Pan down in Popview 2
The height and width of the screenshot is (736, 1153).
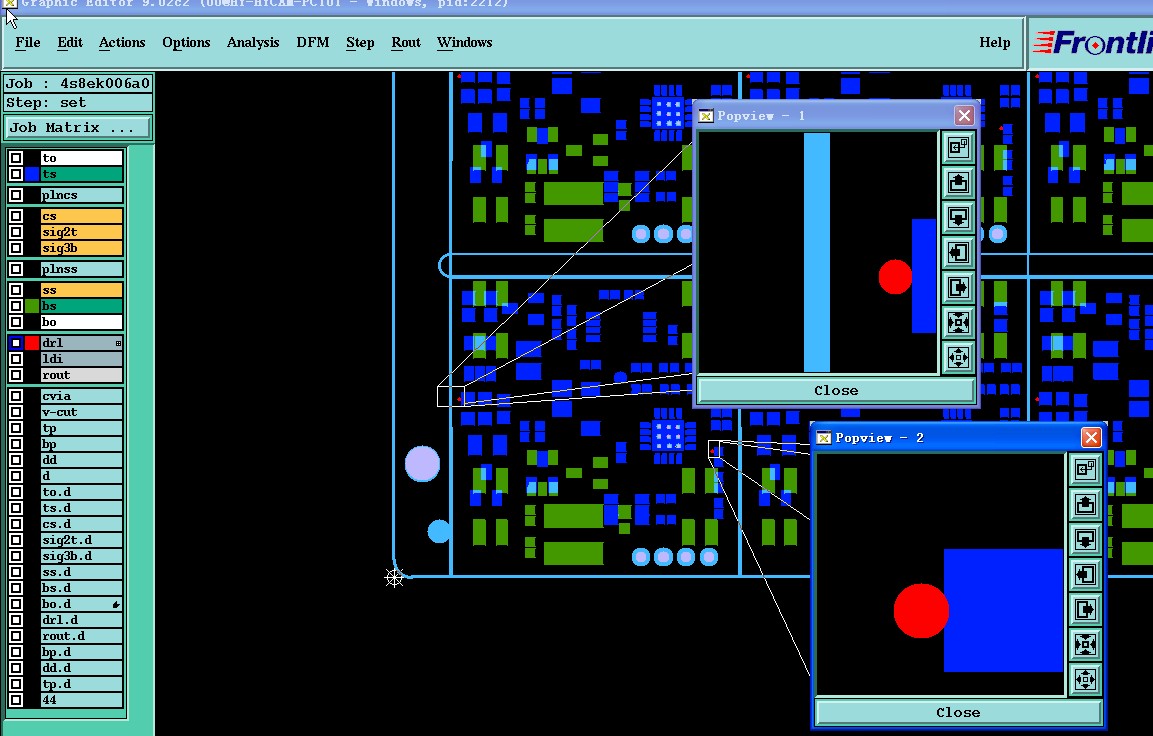[1085, 540]
